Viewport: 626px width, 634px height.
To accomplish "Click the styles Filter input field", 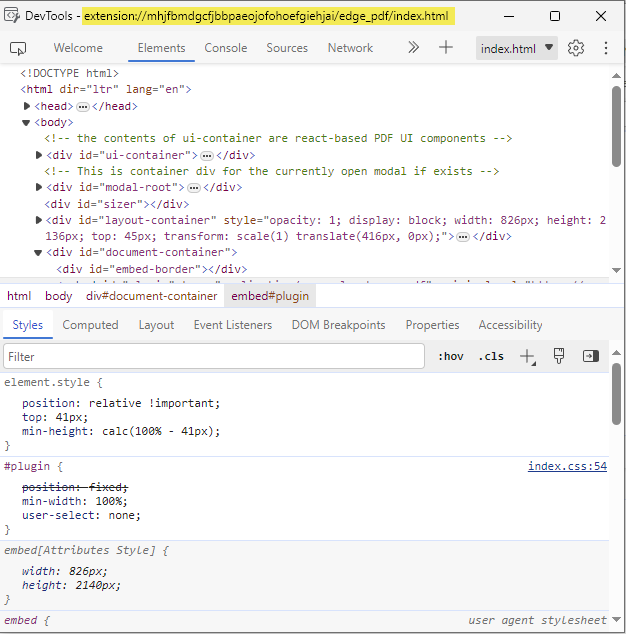I will tap(214, 357).
